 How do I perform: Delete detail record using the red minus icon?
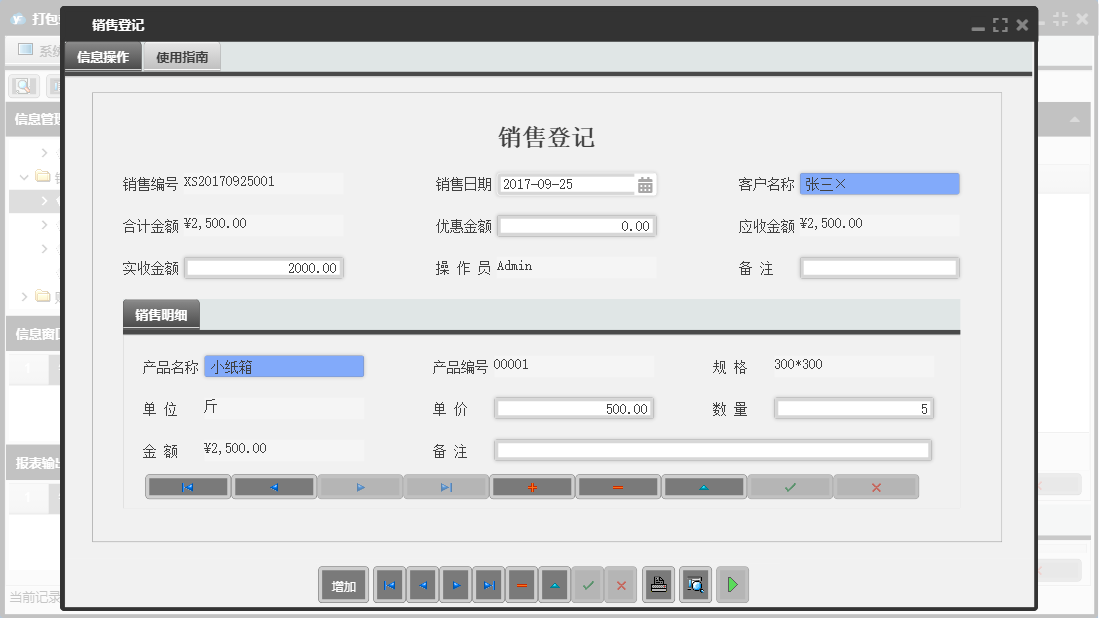618,486
